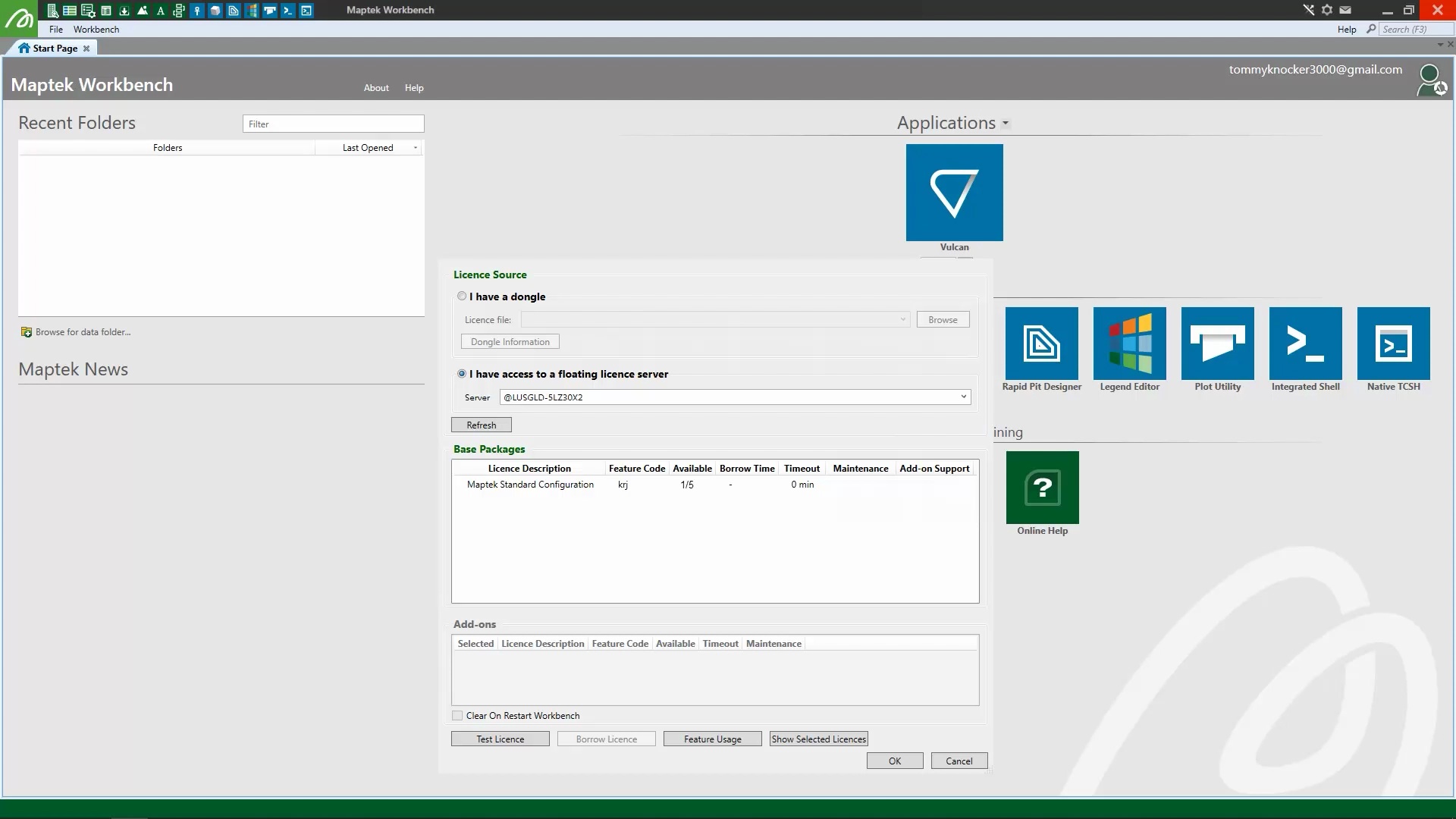Click the flowchart boxes toolbar icon
The width and height of the screenshot is (1456, 819).
pyautogui.click(x=179, y=11)
